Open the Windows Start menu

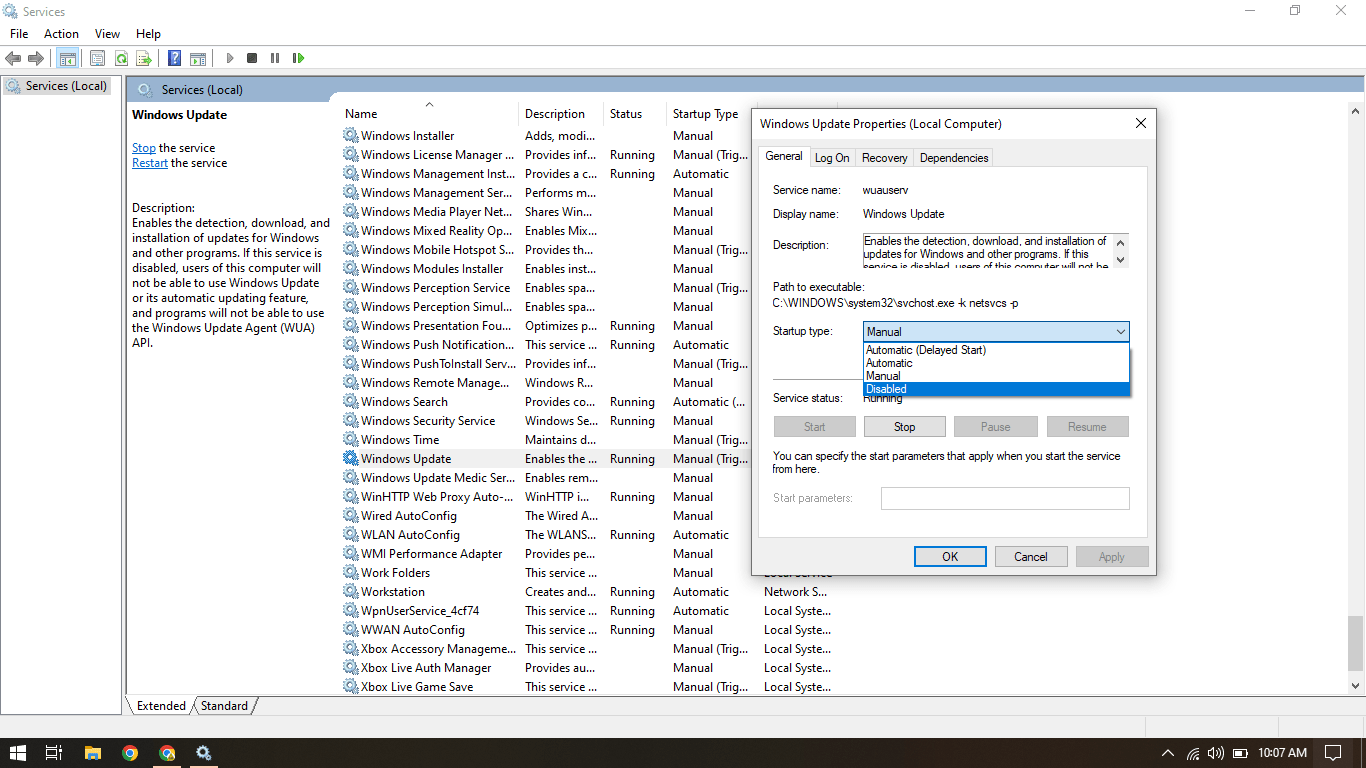[x=17, y=753]
